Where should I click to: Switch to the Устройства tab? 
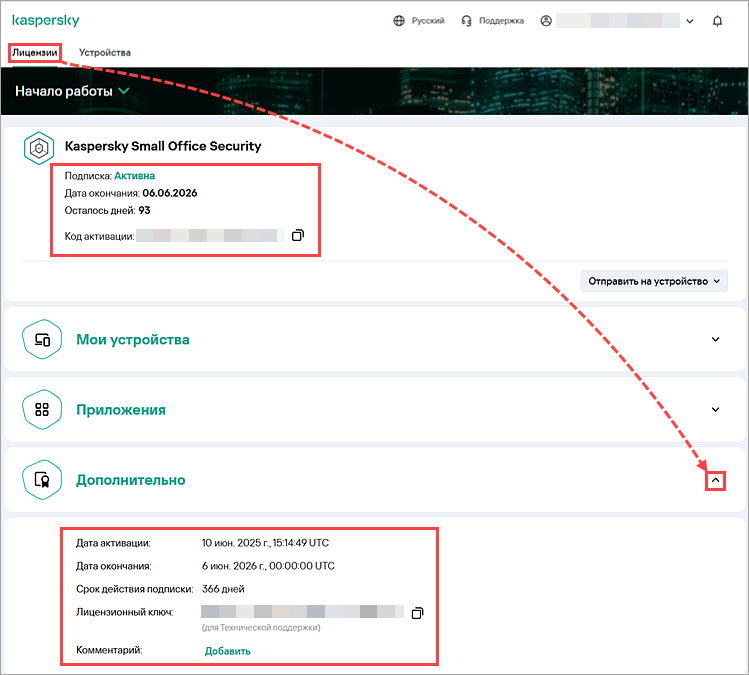point(105,53)
